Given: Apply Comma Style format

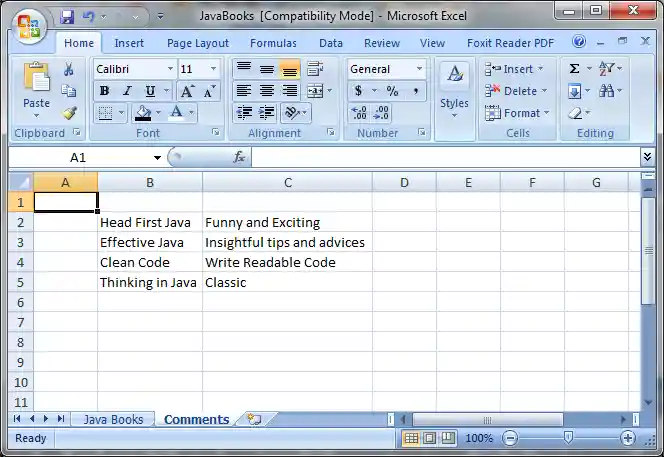Looking at the screenshot, I should tap(415, 91).
